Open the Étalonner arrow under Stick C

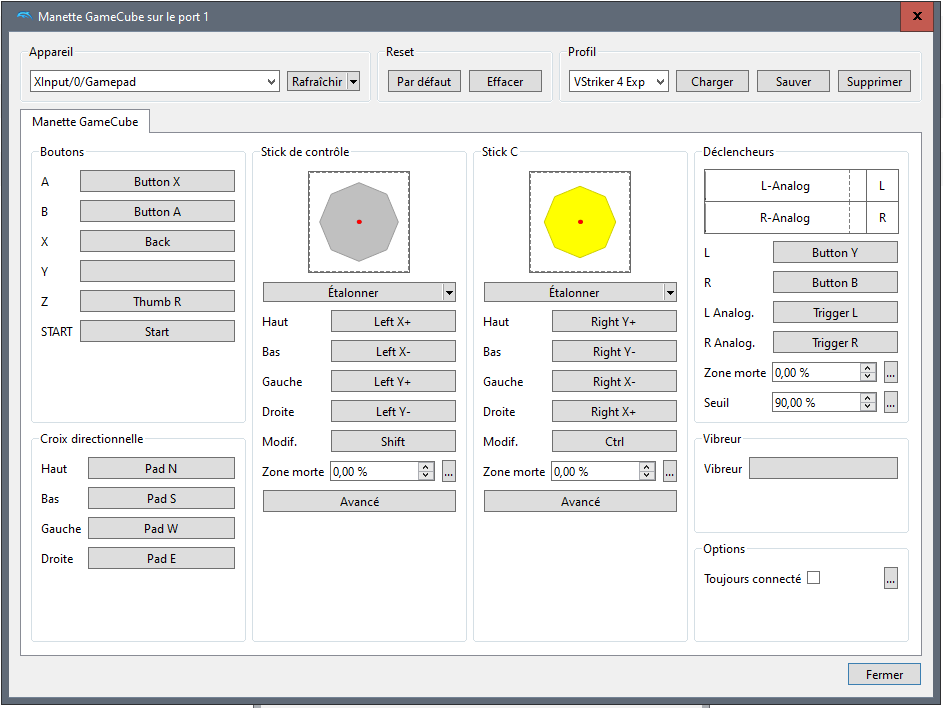click(670, 292)
